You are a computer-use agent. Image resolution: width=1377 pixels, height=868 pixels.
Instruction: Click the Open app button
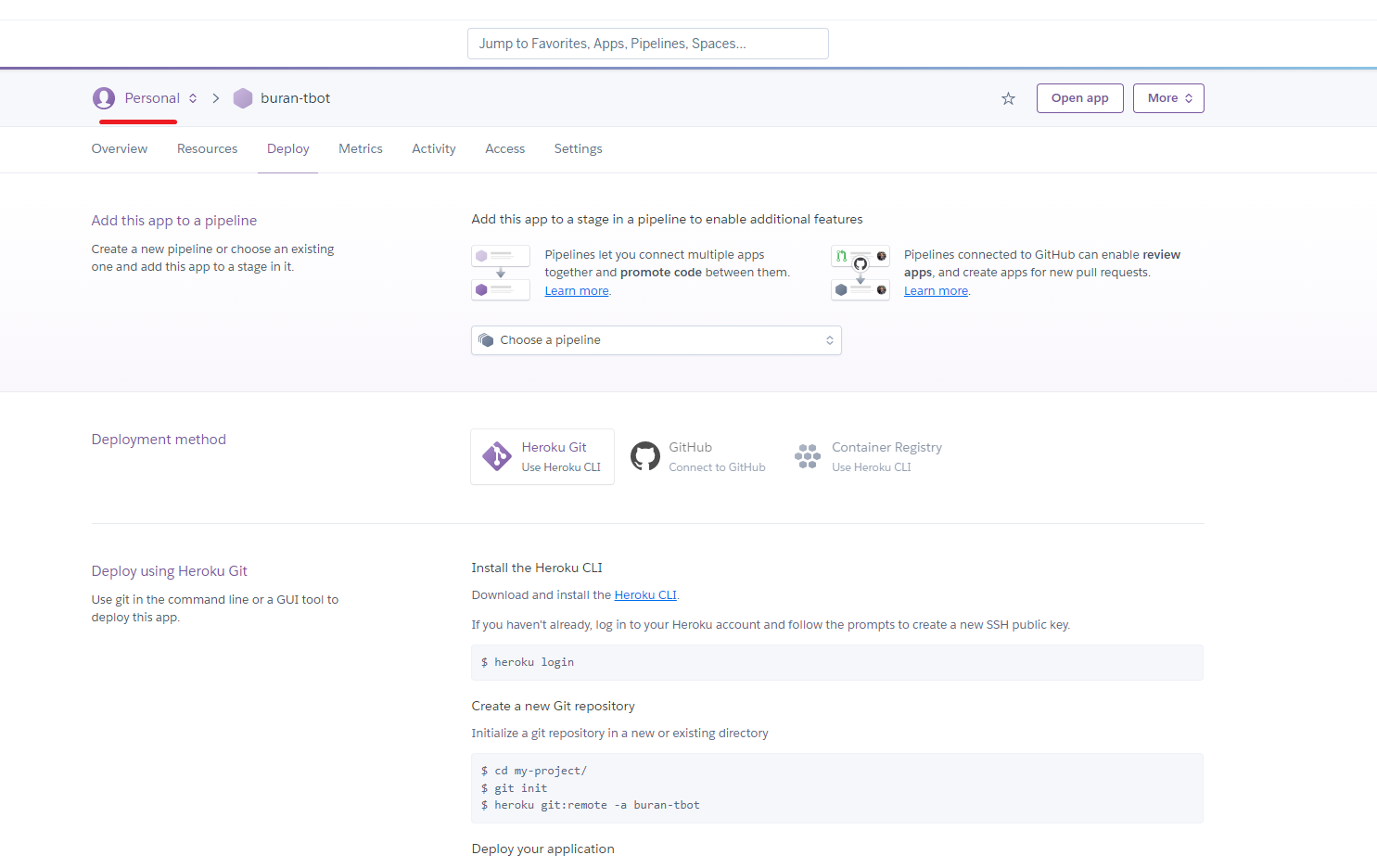(1080, 98)
